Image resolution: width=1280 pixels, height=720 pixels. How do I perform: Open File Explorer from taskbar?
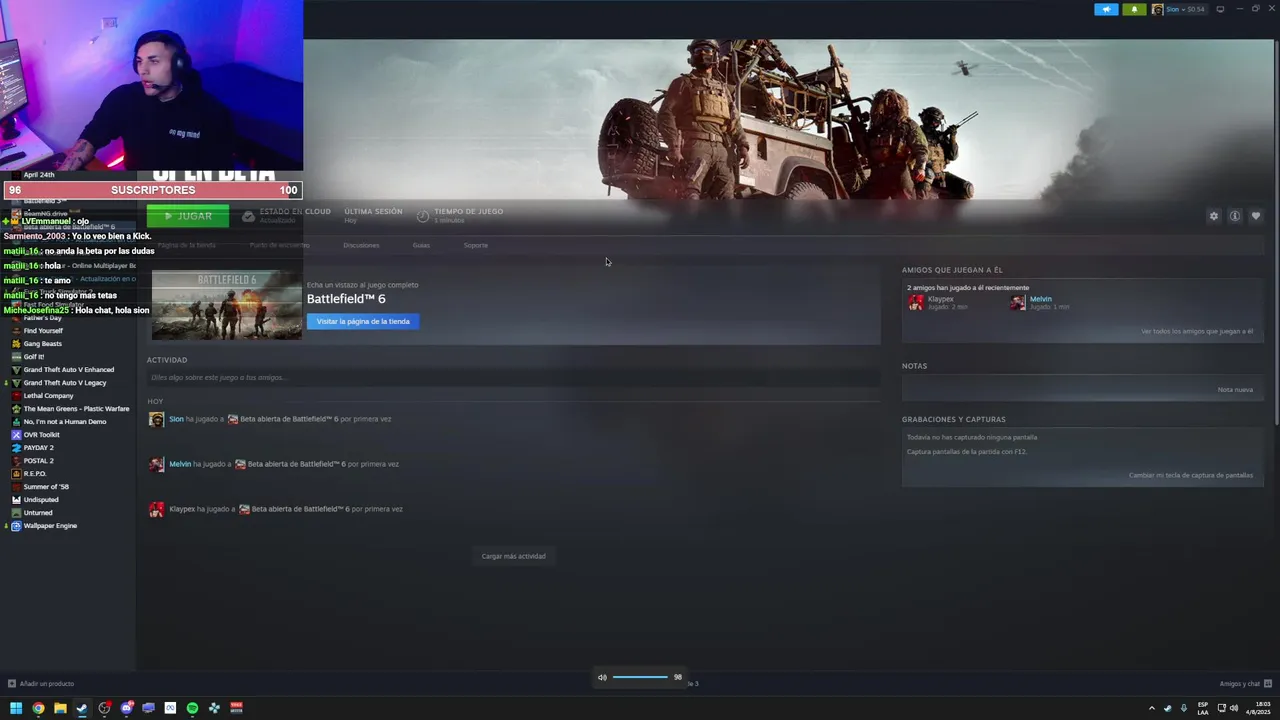pos(60,708)
